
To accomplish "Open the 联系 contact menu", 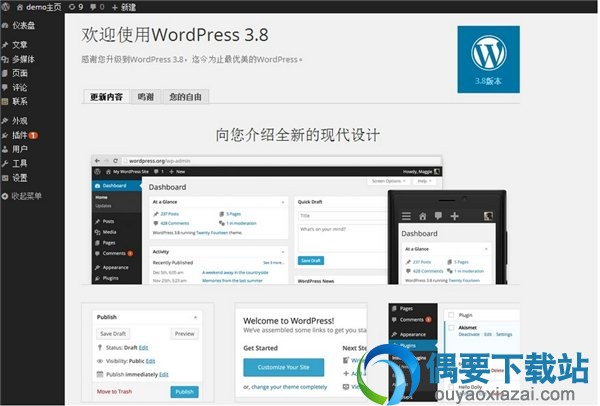I will tap(20, 101).
